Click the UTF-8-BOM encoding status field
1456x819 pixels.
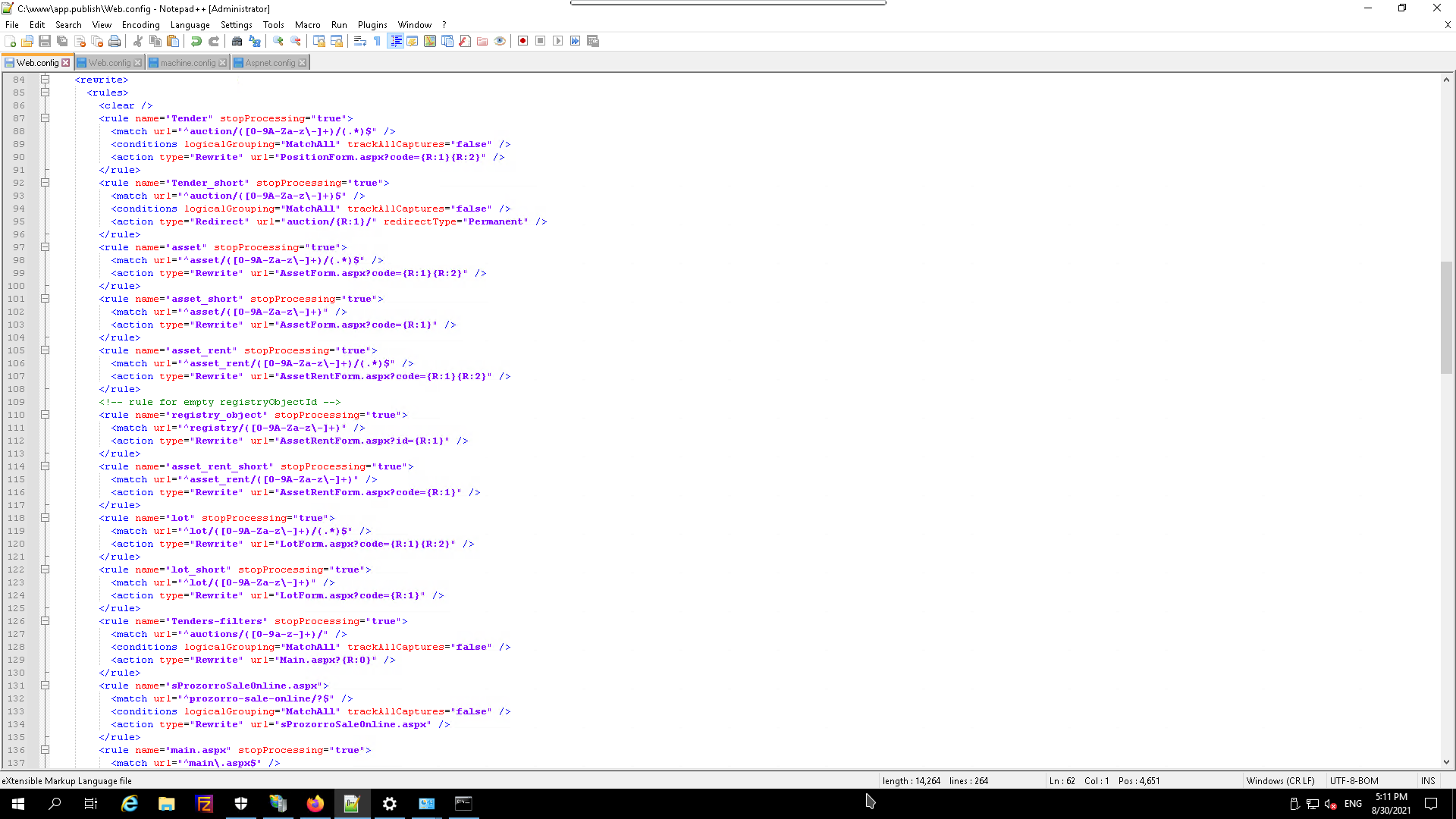[x=1354, y=780]
